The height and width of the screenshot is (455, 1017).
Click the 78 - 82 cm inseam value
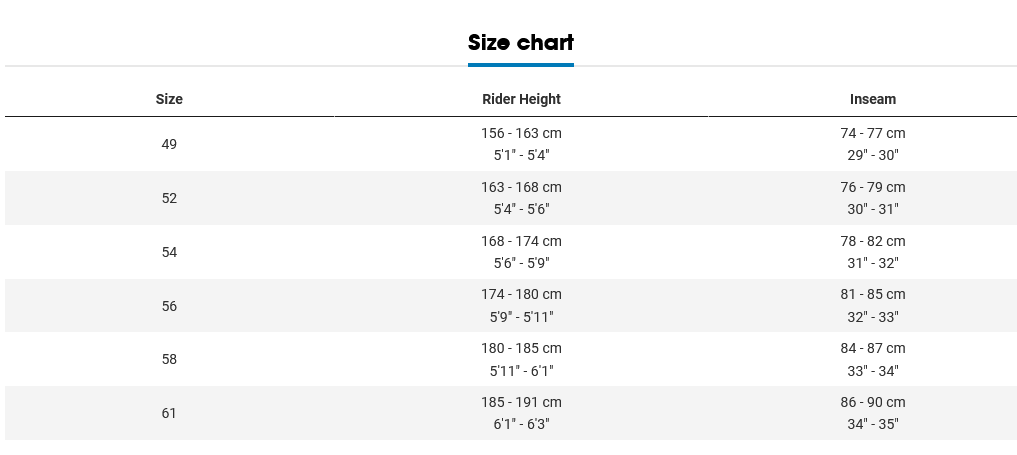click(x=873, y=241)
